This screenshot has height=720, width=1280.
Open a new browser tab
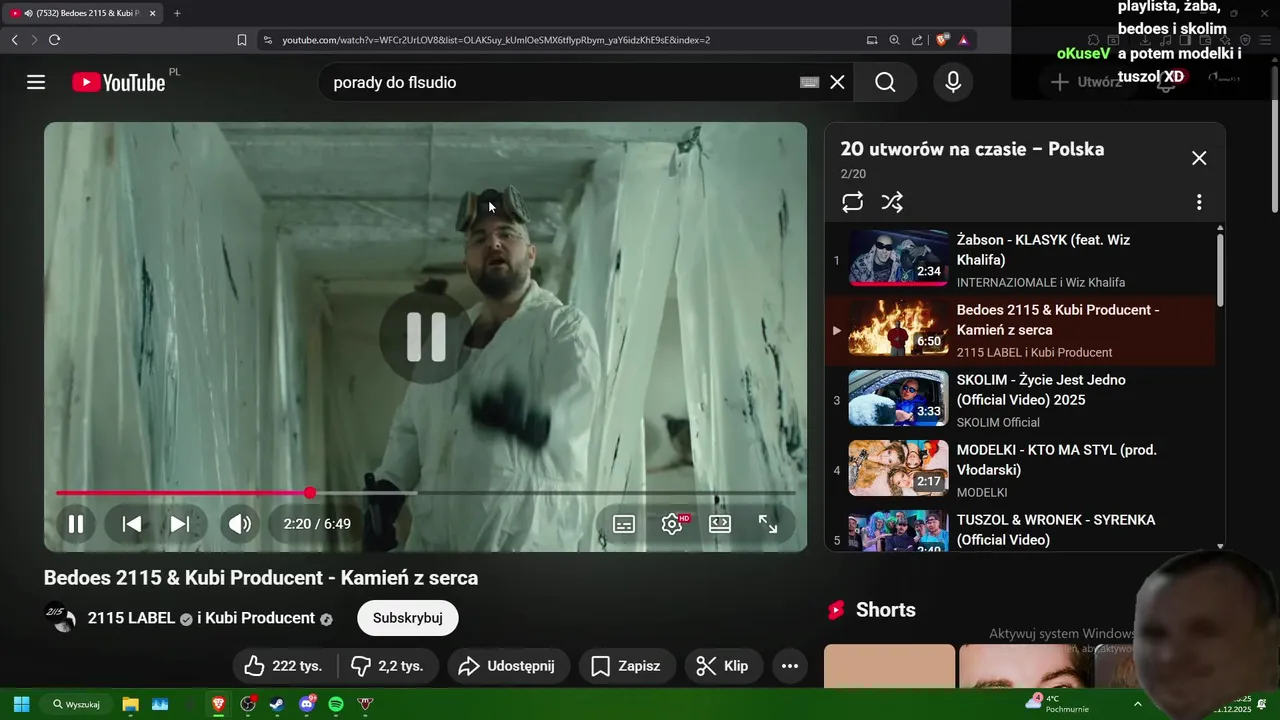[177, 13]
